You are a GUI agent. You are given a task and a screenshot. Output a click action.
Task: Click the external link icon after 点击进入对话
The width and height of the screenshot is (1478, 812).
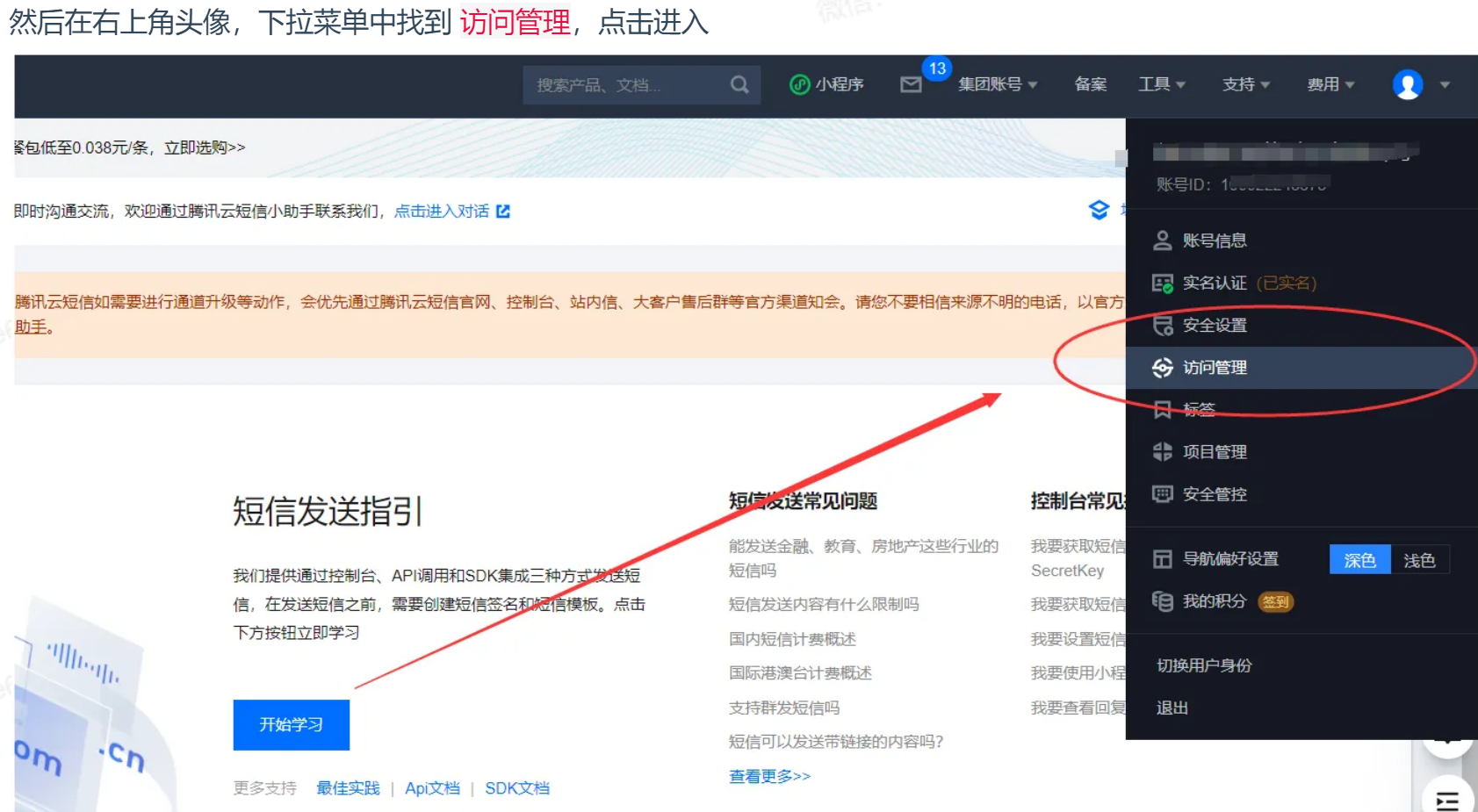(x=503, y=212)
